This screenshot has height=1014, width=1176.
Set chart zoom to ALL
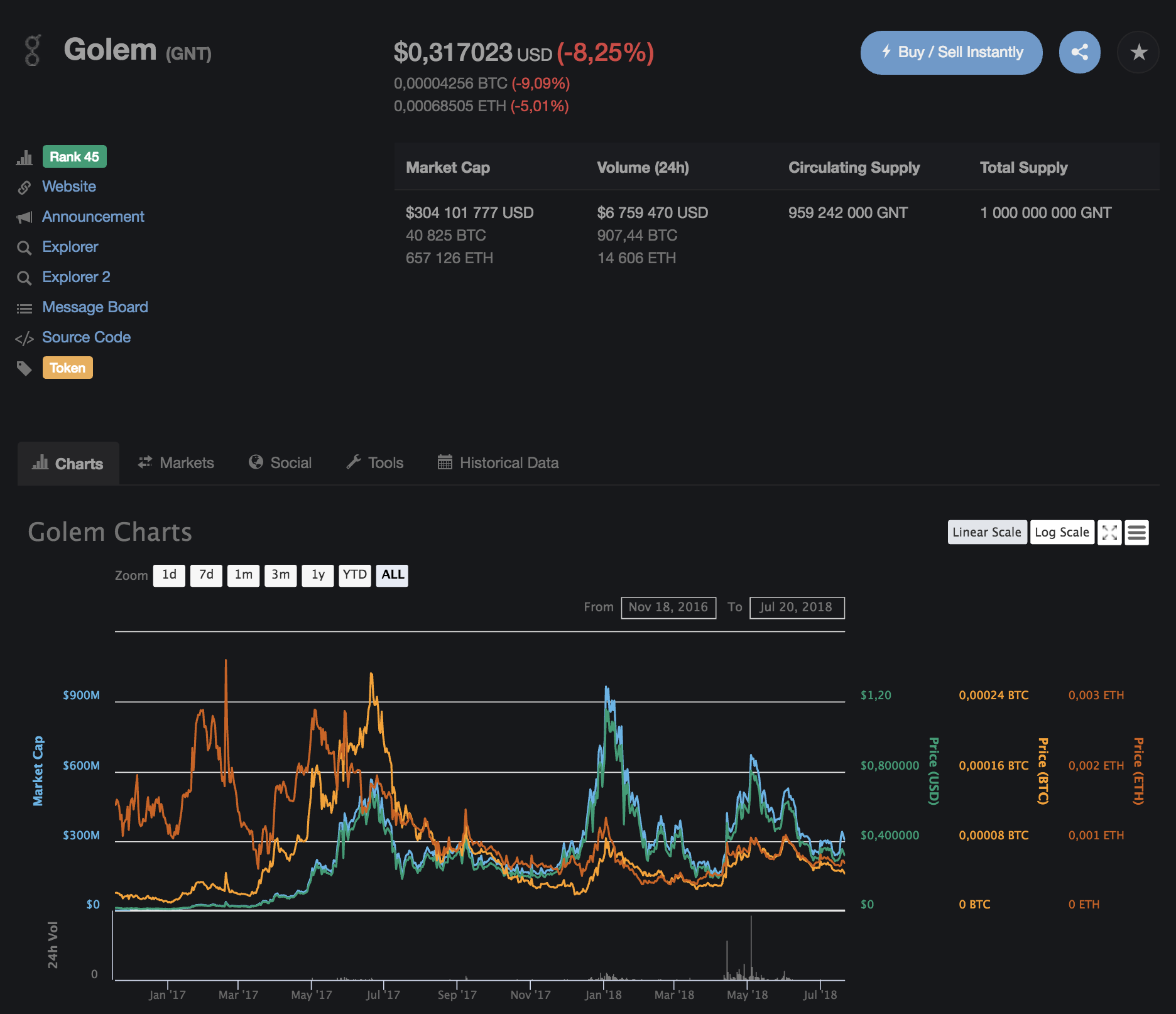(x=392, y=575)
